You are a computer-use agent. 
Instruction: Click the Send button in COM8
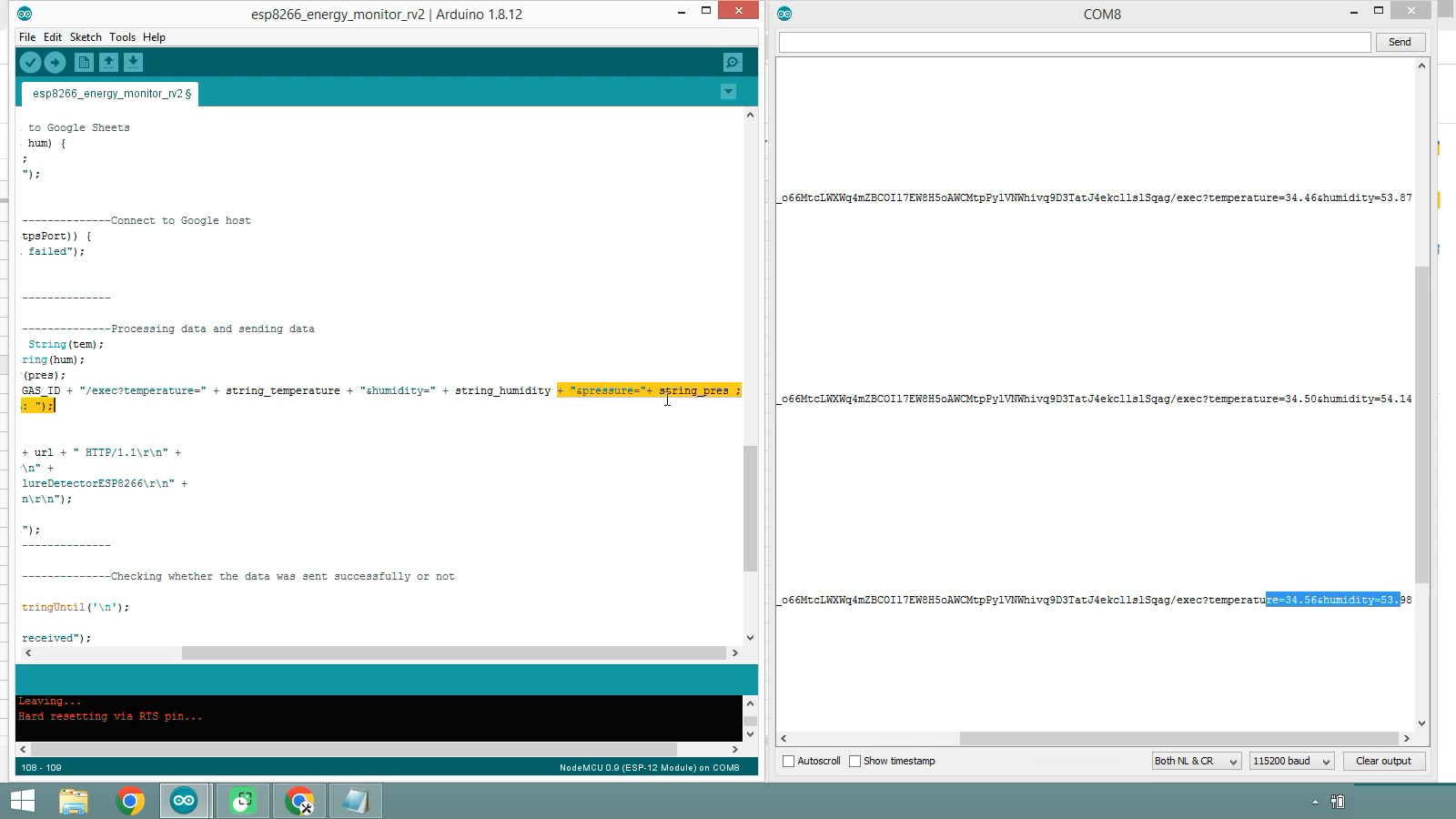coord(1400,42)
